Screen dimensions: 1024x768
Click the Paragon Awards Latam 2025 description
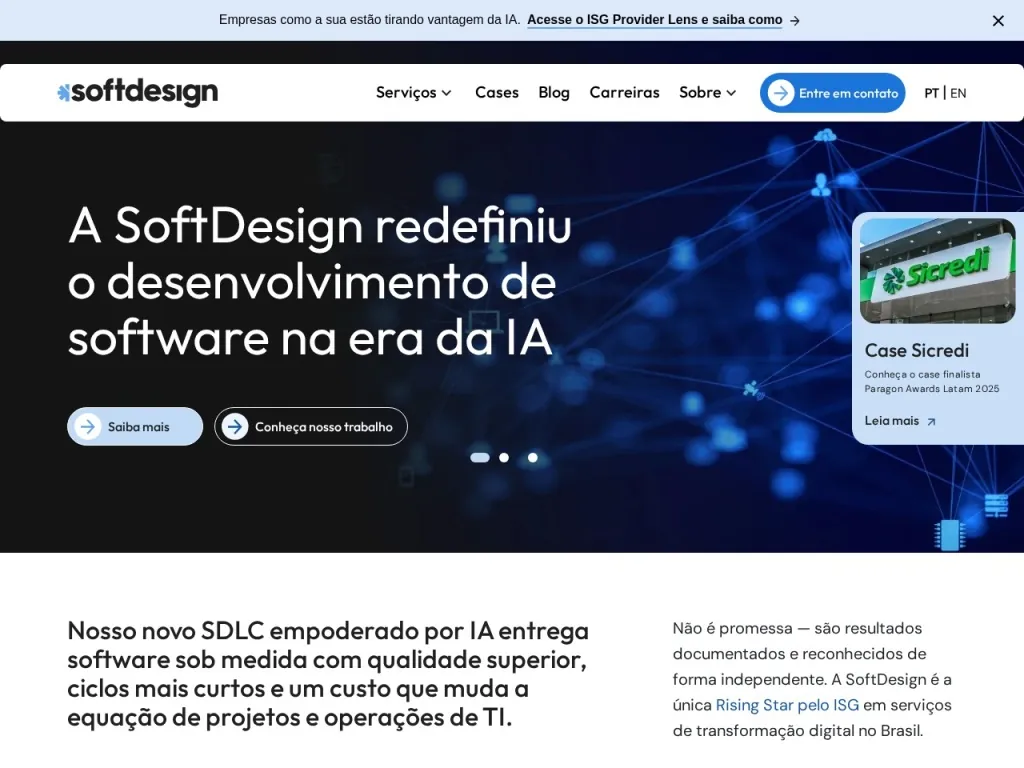931,381
